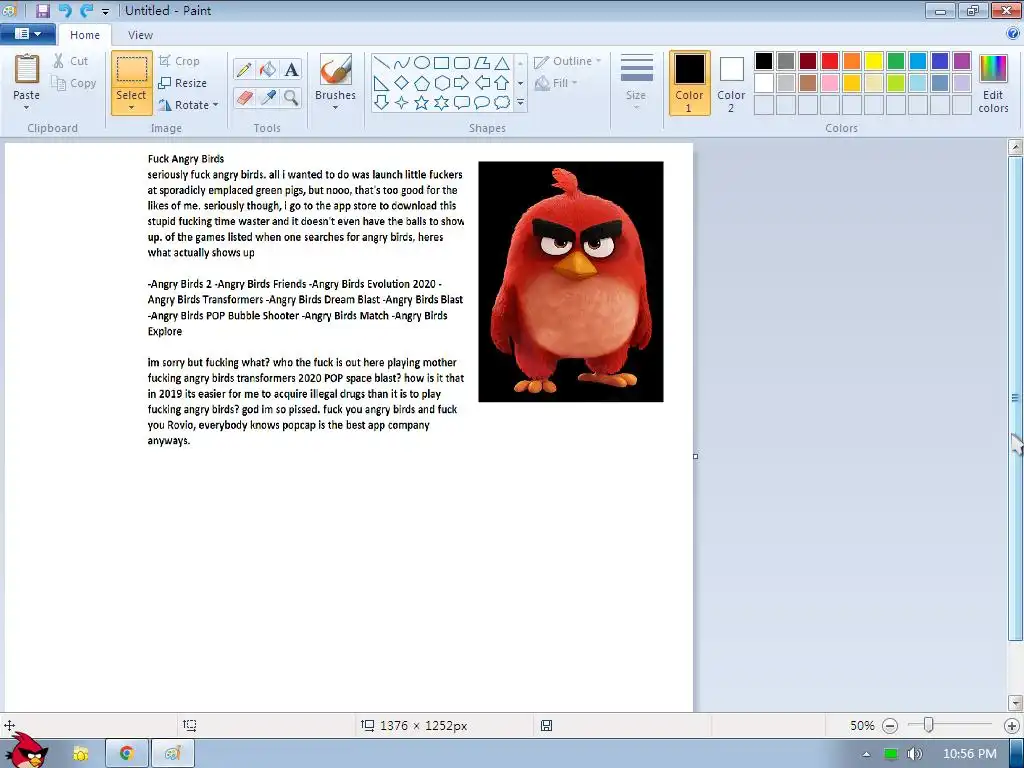1024x768 pixels.
Task: Choose the orange color swatch
Action: pos(852,61)
